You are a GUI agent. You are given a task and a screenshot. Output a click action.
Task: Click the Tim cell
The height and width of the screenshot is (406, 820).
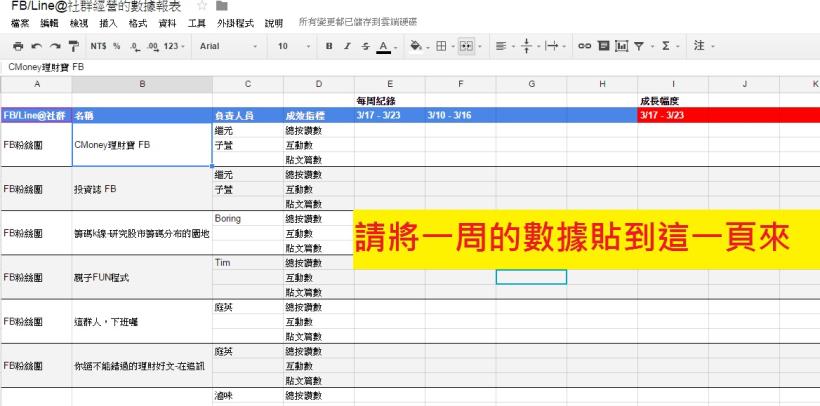pos(248,263)
